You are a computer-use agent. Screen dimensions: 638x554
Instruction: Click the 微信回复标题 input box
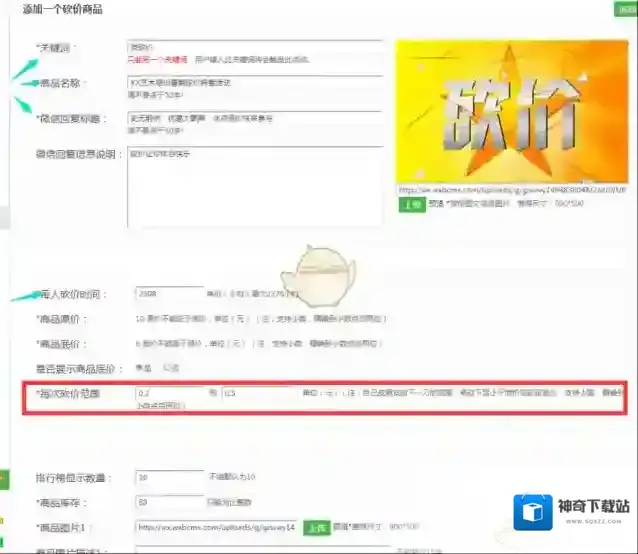point(254,117)
